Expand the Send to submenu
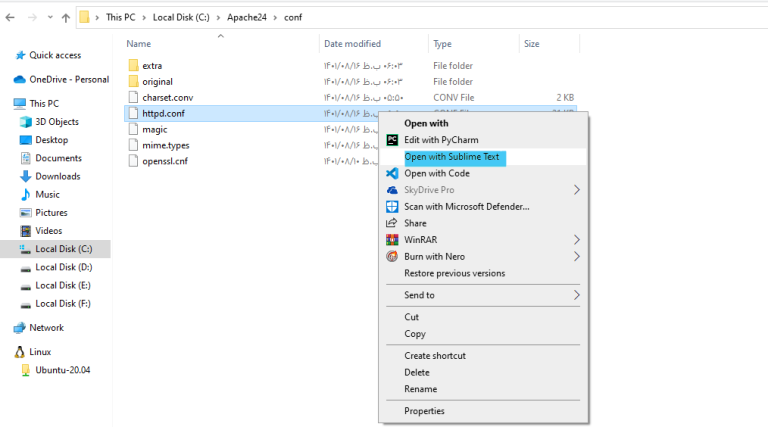 pyautogui.click(x=577, y=295)
